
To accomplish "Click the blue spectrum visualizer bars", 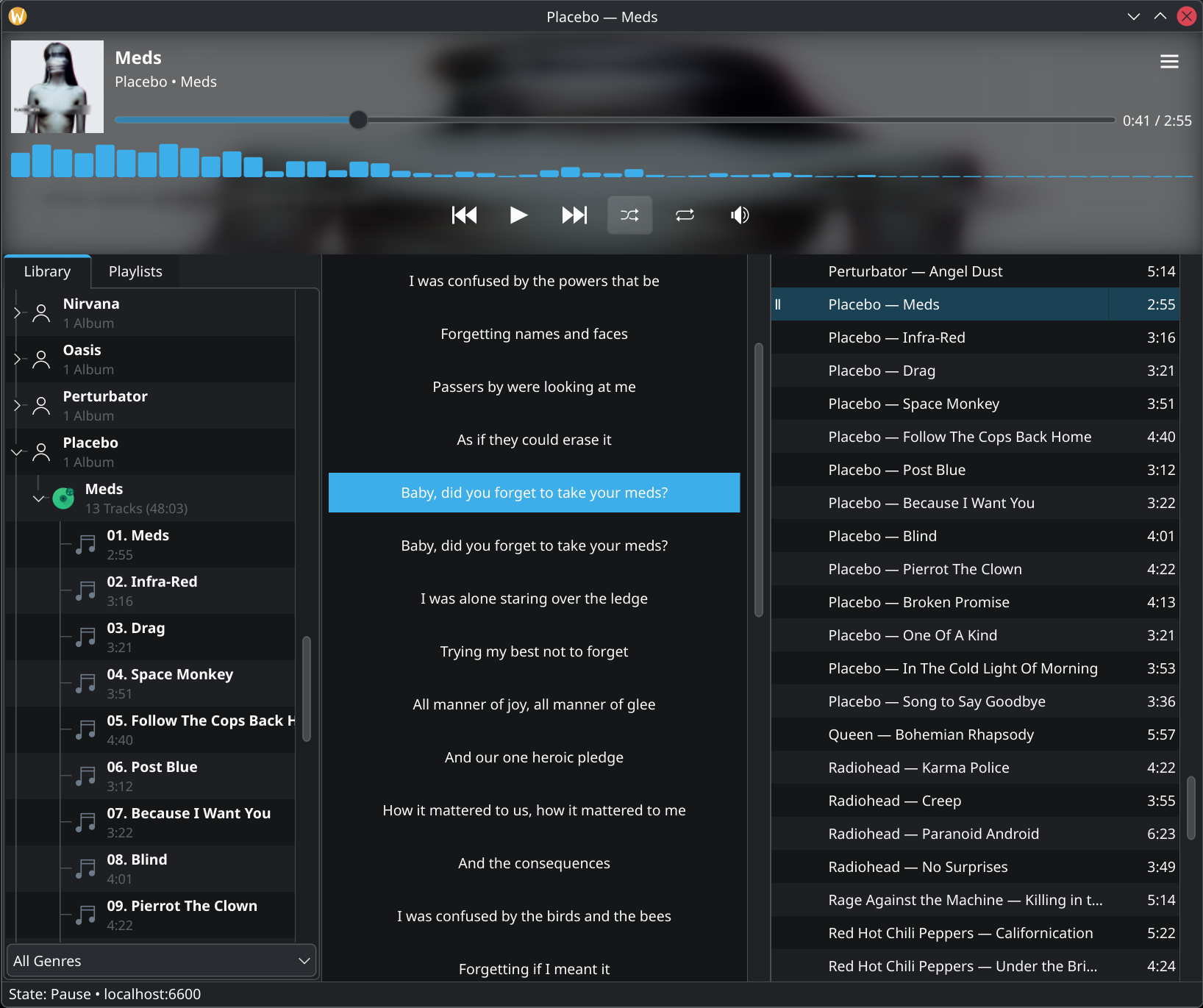I will (601, 161).
